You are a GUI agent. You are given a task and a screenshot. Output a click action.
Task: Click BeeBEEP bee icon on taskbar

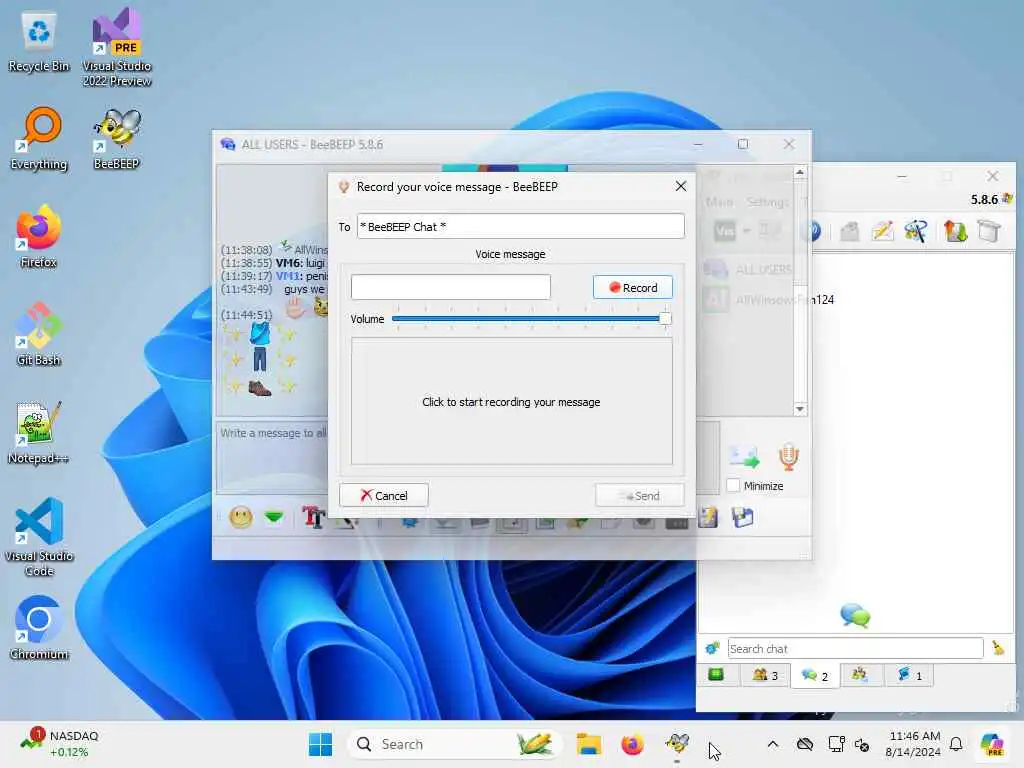coord(677,744)
